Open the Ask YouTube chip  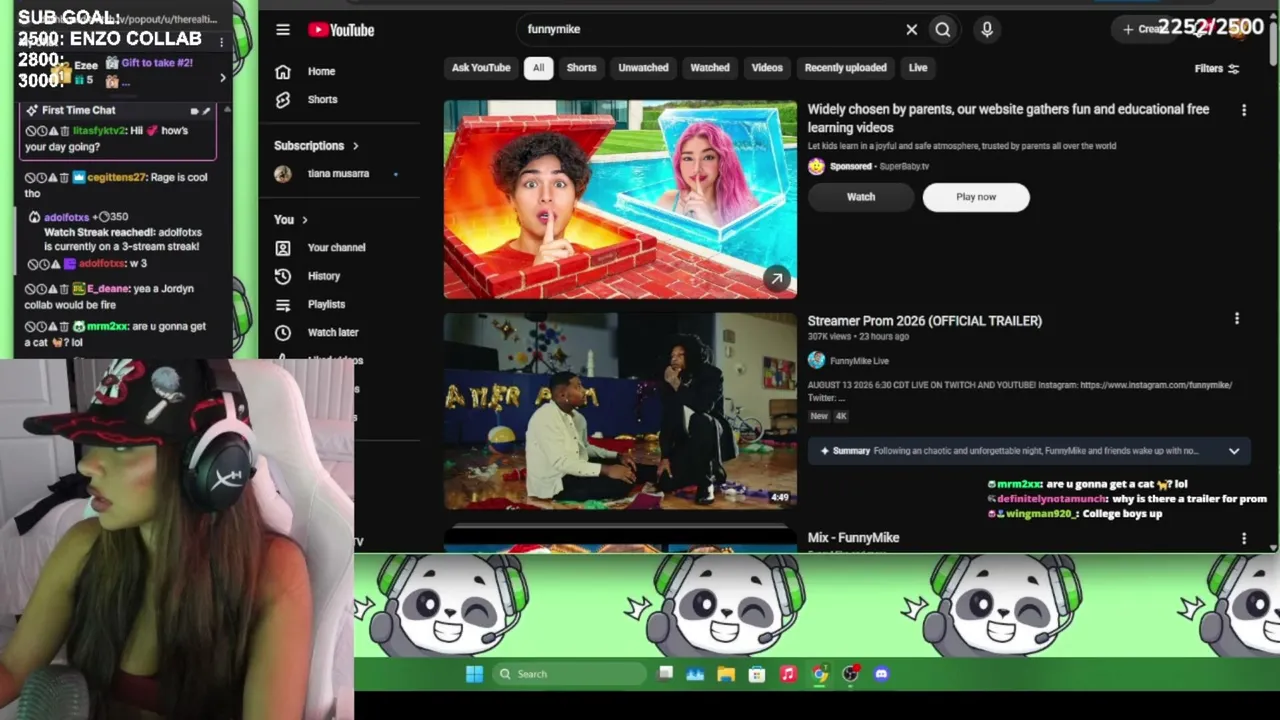tap(481, 68)
